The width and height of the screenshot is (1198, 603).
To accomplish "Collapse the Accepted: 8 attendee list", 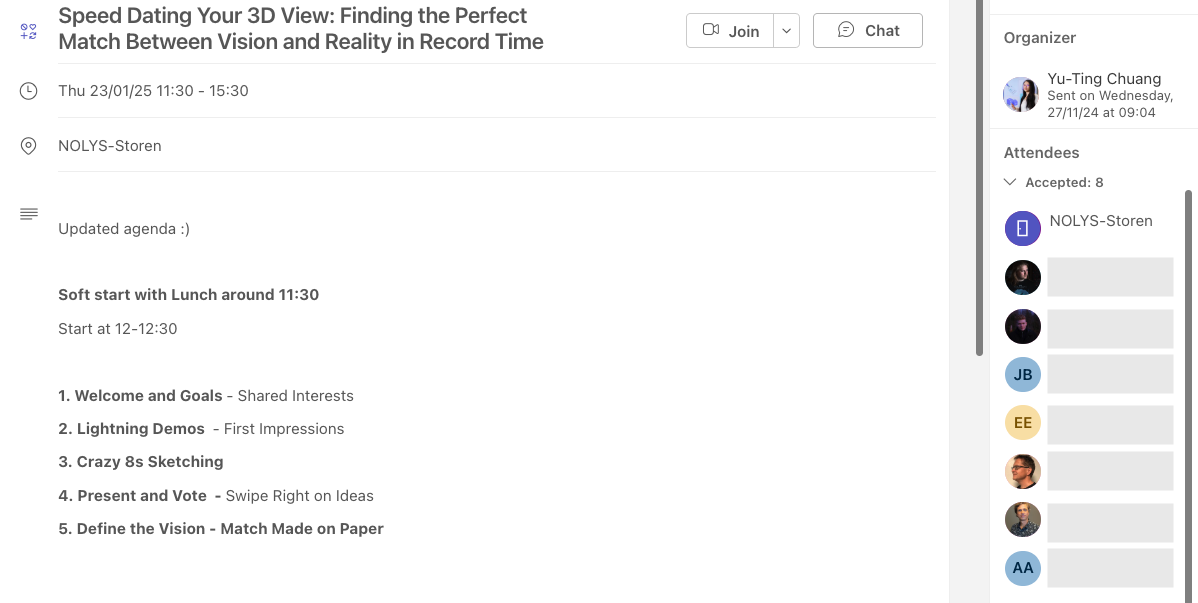I will click(x=1010, y=182).
